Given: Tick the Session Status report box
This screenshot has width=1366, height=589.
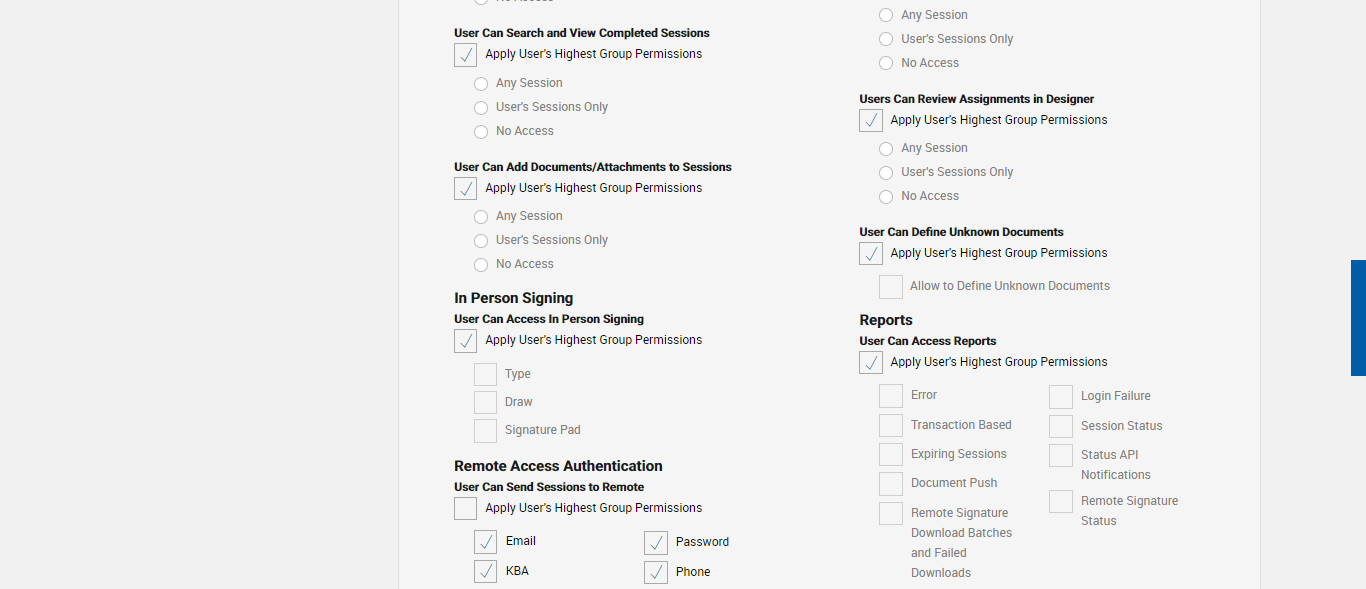Looking at the screenshot, I should [x=1060, y=427].
